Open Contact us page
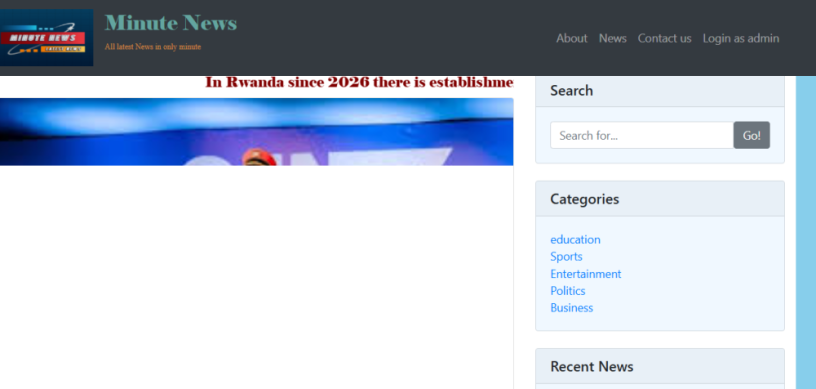The height and width of the screenshot is (389, 816). point(665,38)
